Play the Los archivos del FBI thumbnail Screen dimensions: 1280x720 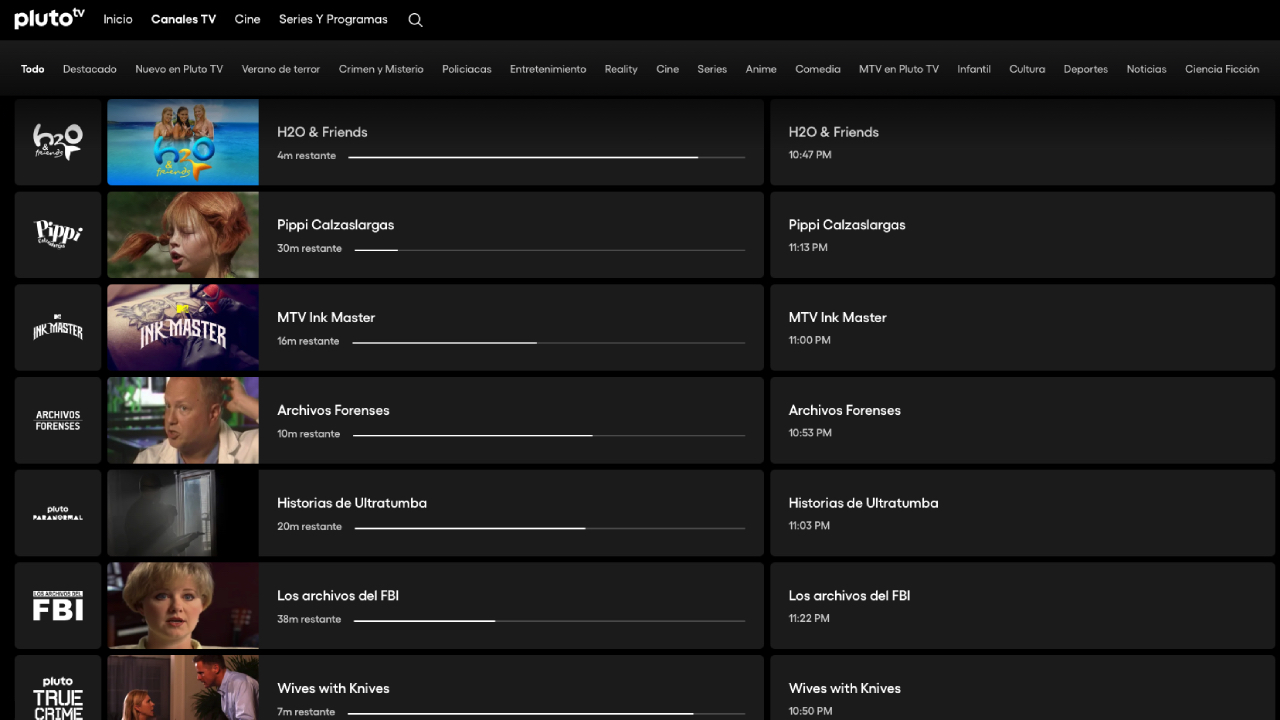183,606
